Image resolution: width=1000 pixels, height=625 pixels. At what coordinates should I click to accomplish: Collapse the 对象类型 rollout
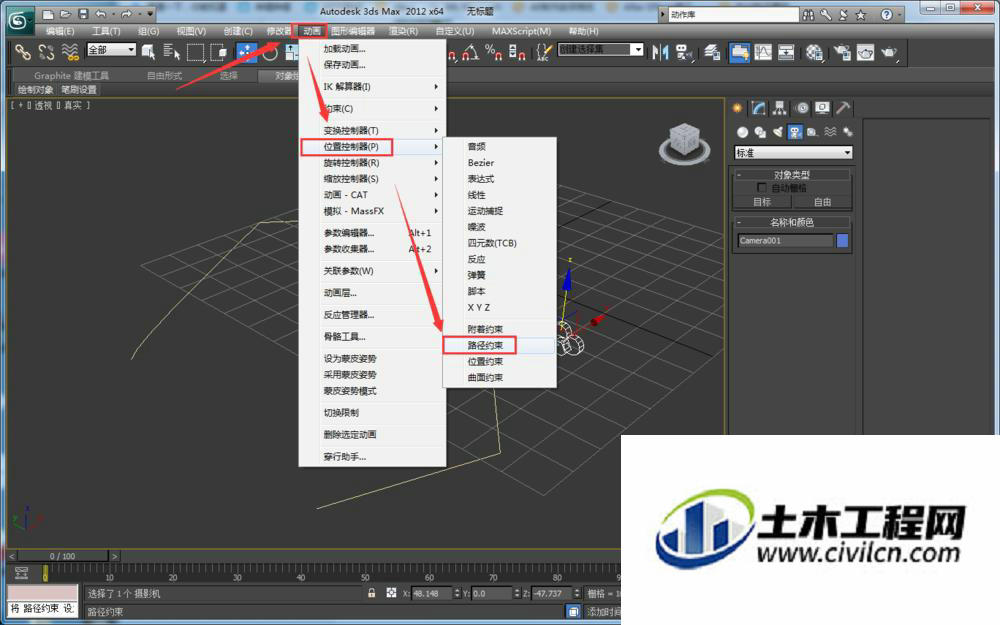tap(791, 175)
